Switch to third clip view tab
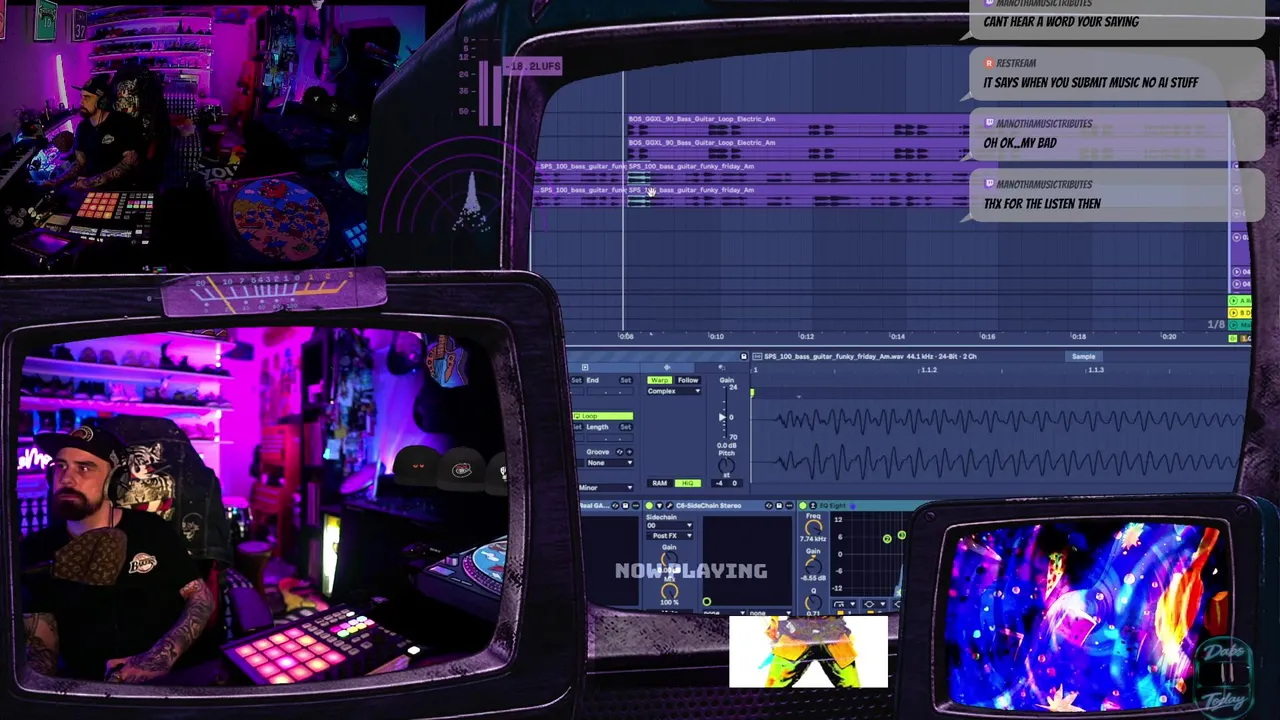Image resolution: width=1280 pixels, height=720 pixels. tap(721, 367)
